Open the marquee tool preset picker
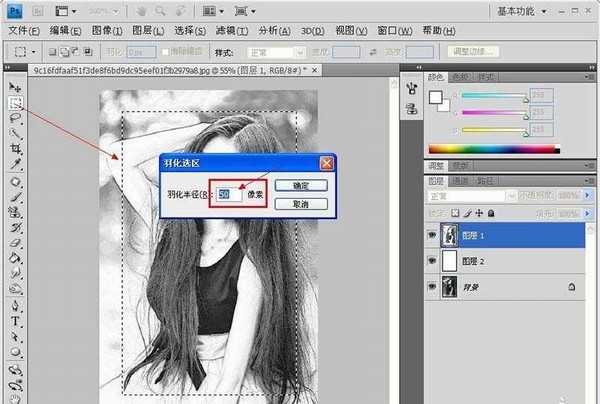The image size is (600, 404). 24,52
